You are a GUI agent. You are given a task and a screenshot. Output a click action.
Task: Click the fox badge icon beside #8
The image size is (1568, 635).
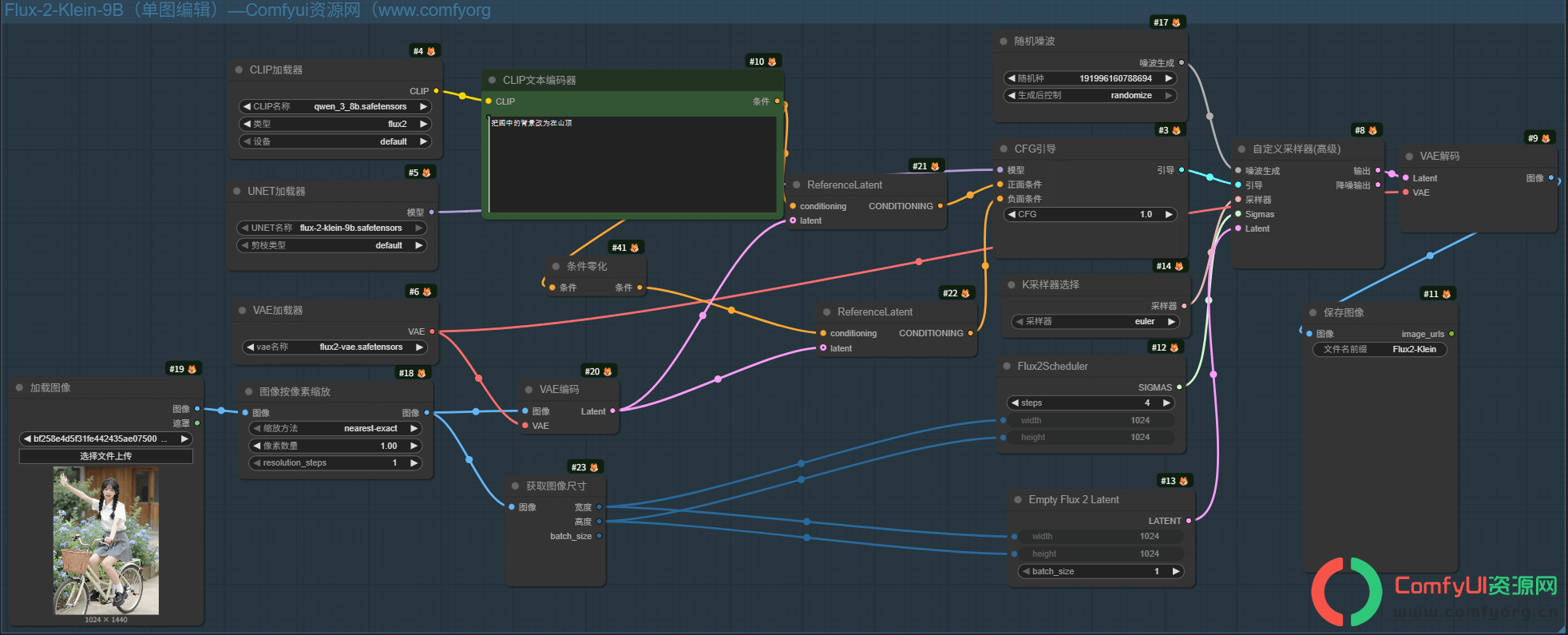(x=1372, y=130)
